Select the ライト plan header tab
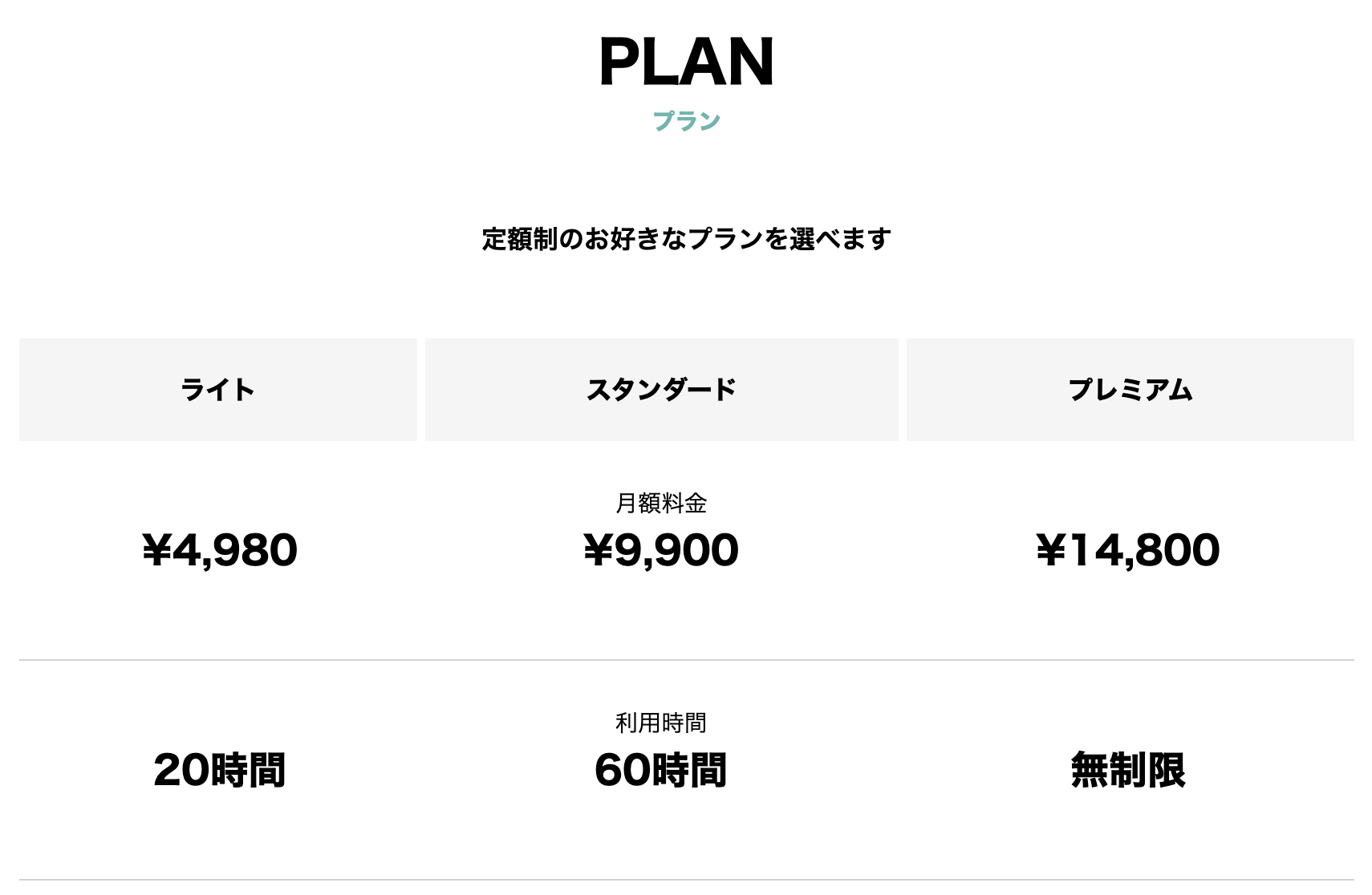The image size is (1372, 895). 218,390
